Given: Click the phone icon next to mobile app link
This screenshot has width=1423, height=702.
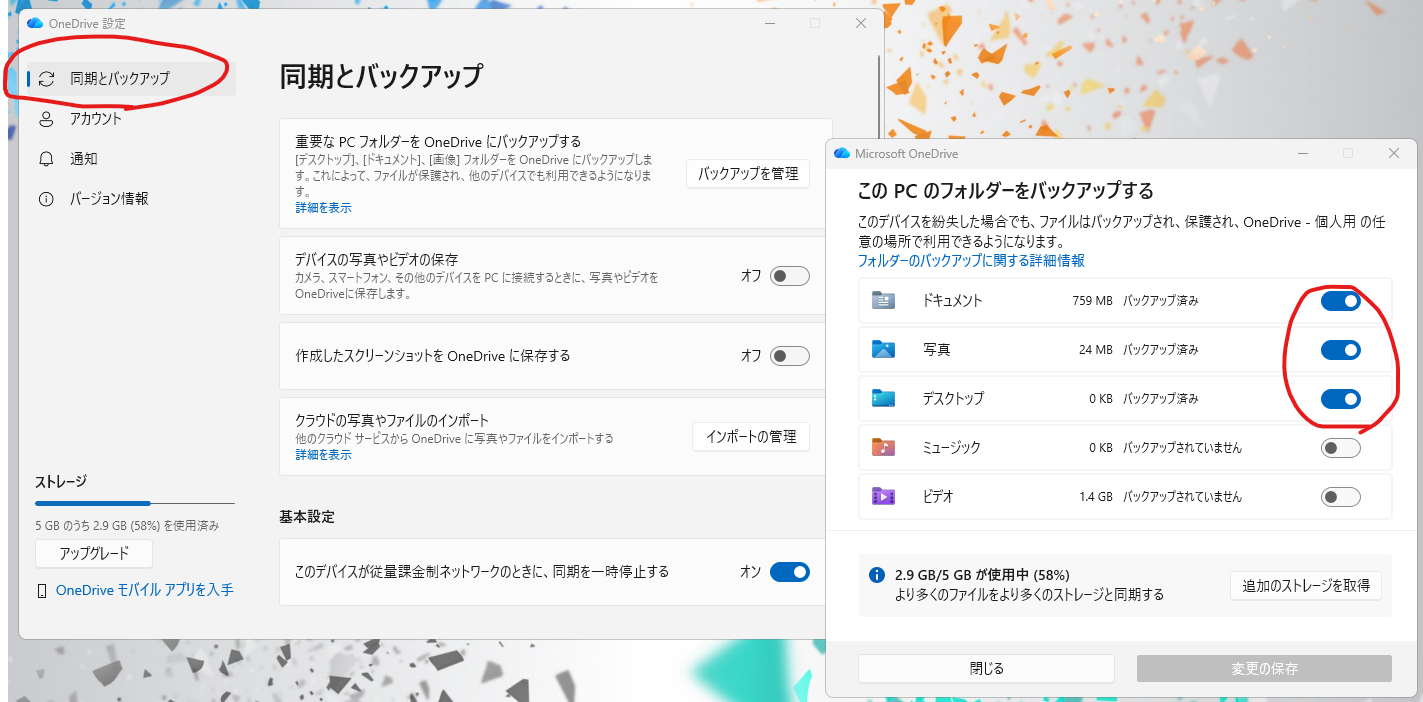Looking at the screenshot, I should (x=42, y=591).
